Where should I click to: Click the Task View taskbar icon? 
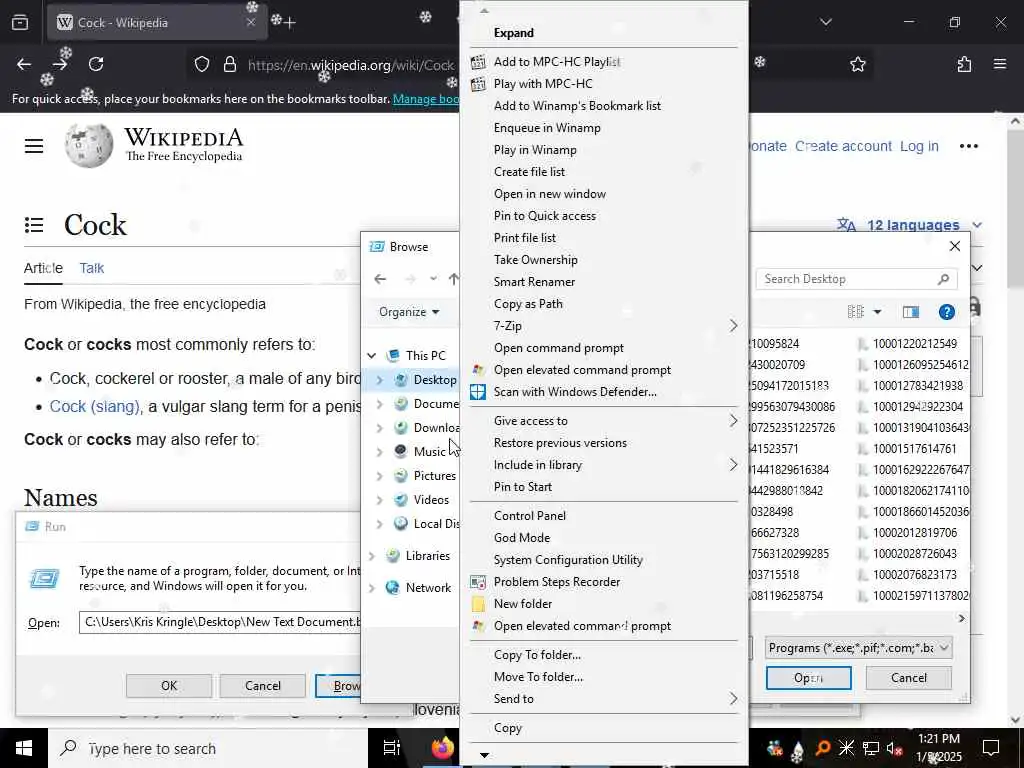tap(391, 748)
